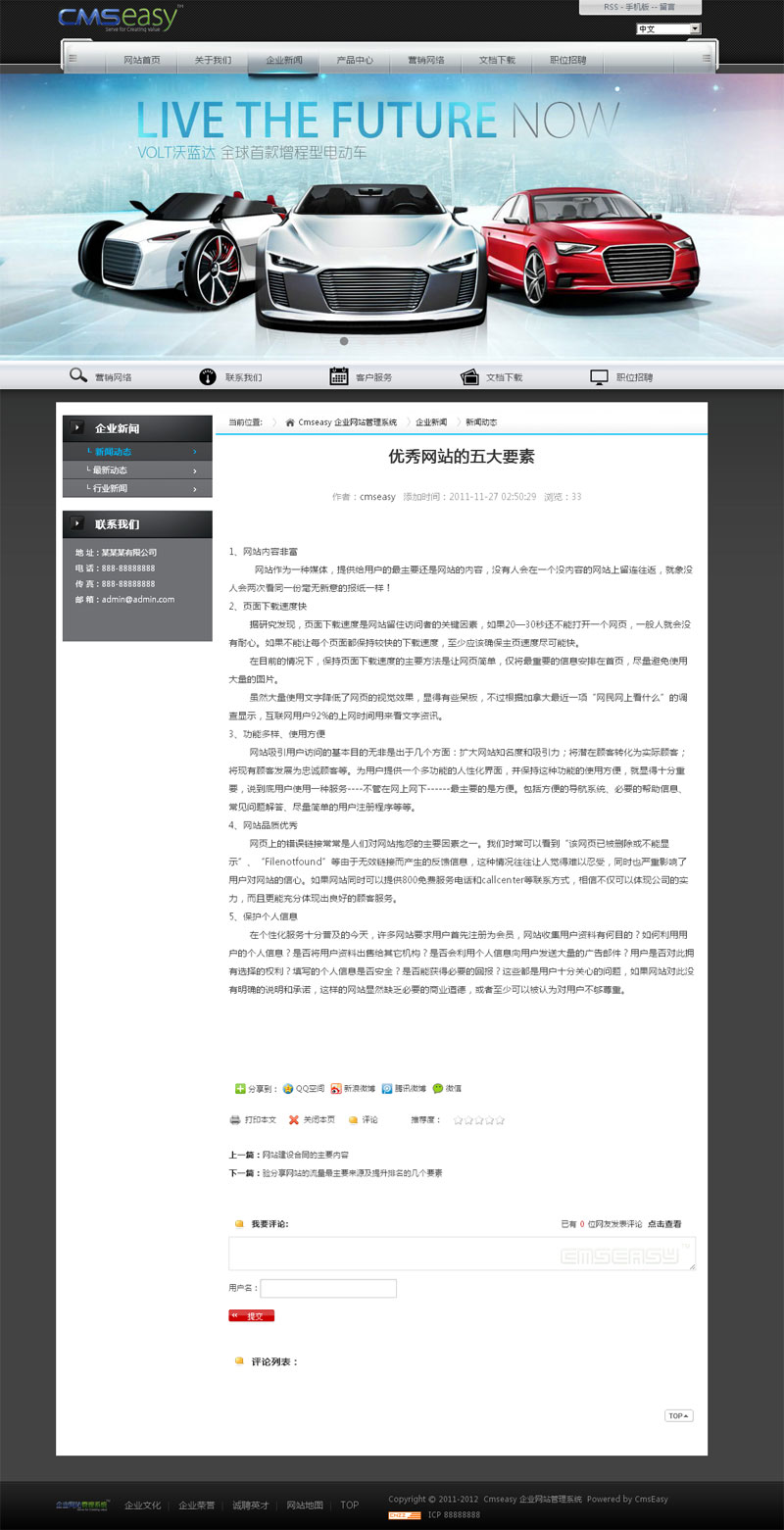Click the TOP button to scroll up
Viewport: 784px width, 1530px height.
(x=678, y=1415)
